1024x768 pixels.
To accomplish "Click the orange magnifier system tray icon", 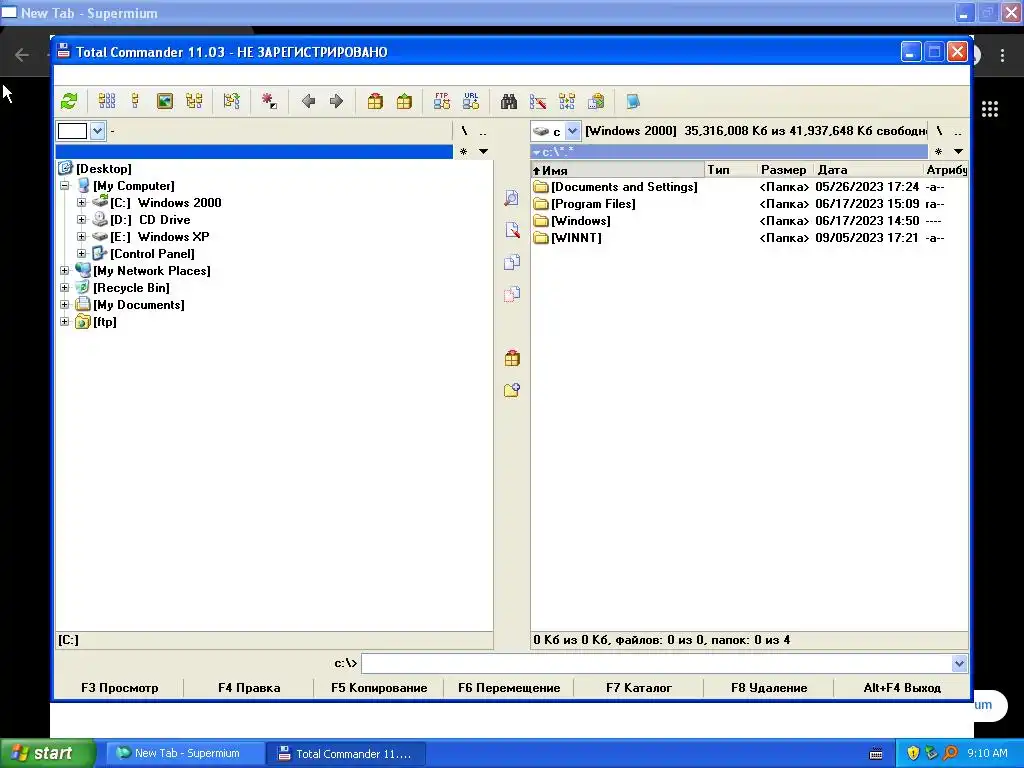I will pyautogui.click(x=951, y=753).
